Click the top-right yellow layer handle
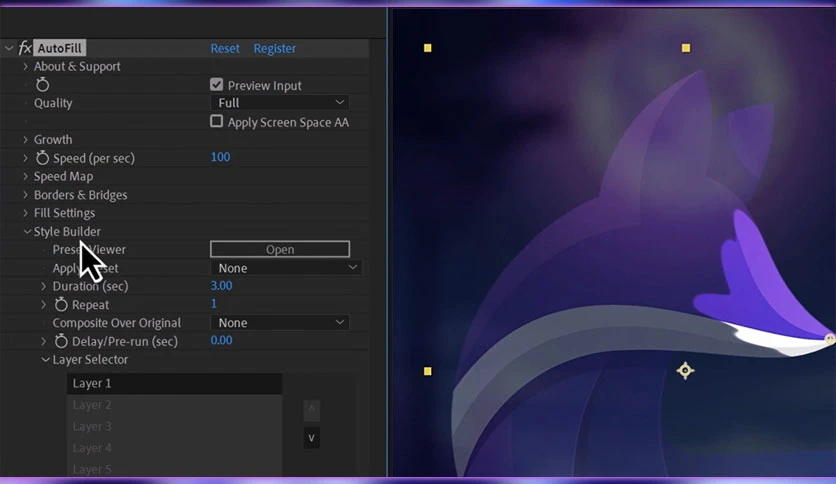Image resolution: width=836 pixels, height=484 pixels. pyautogui.click(x=686, y=48)
